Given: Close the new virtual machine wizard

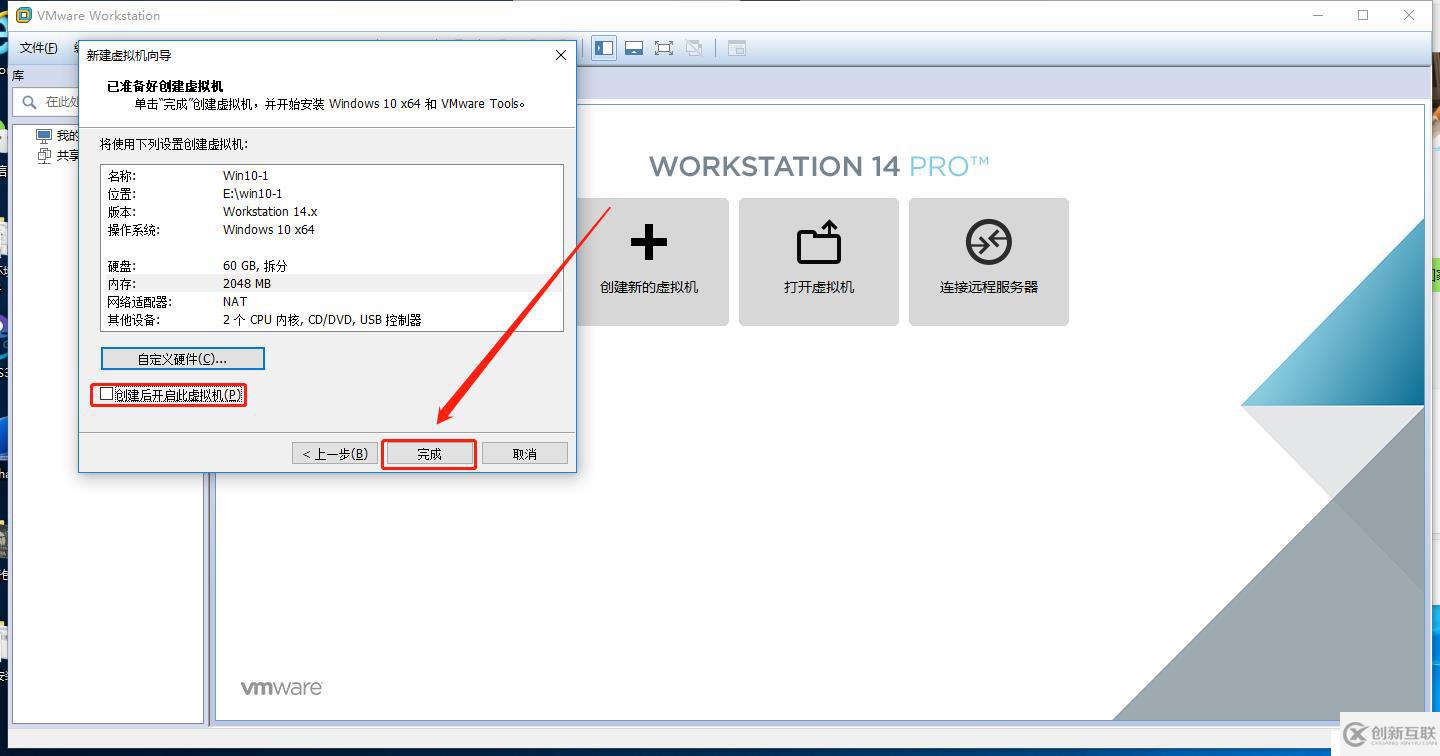Looking at the screenshot, I should point(560,55).
